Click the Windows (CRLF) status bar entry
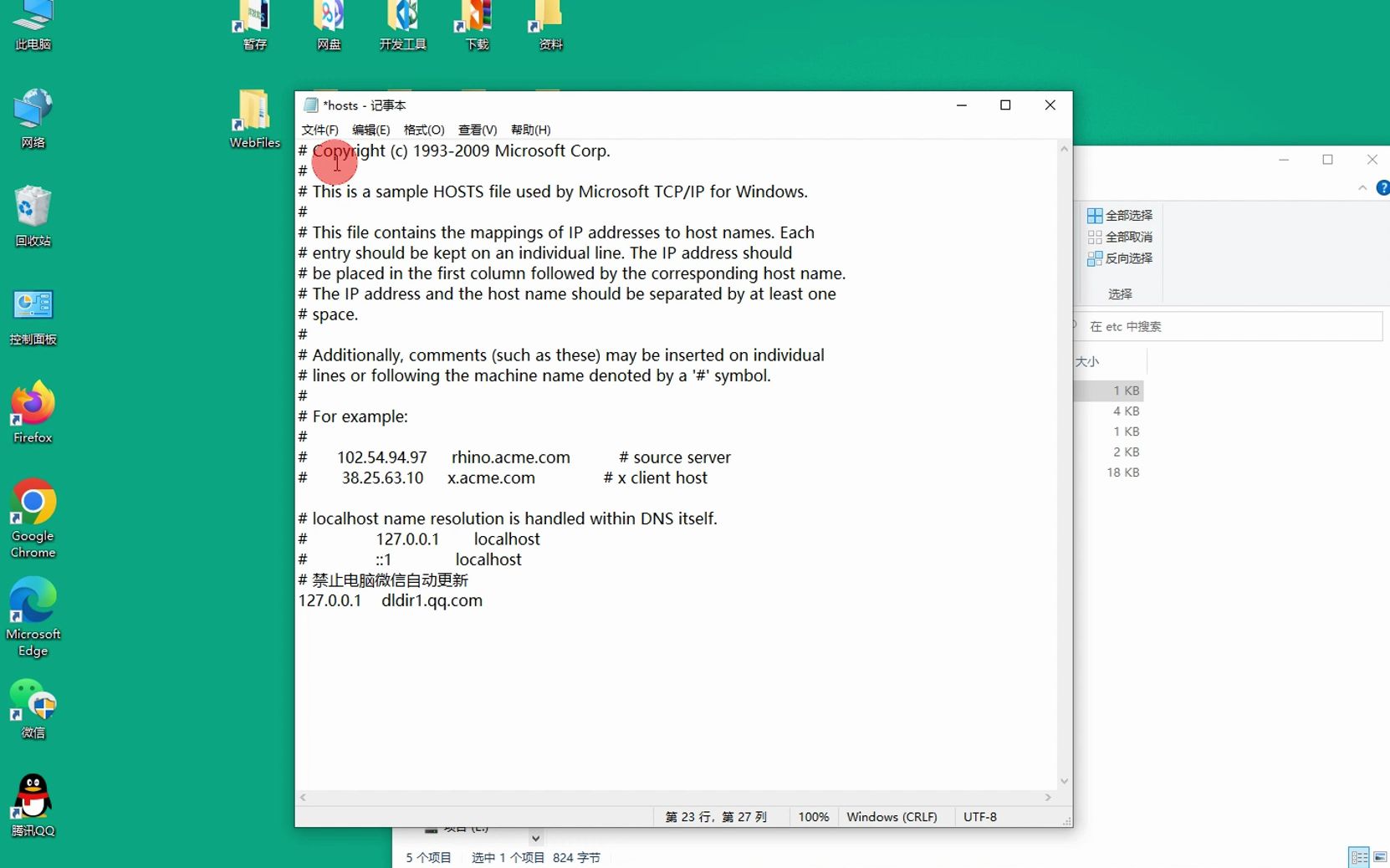Viewport: 1390px width, 868px height. [892, 817]
